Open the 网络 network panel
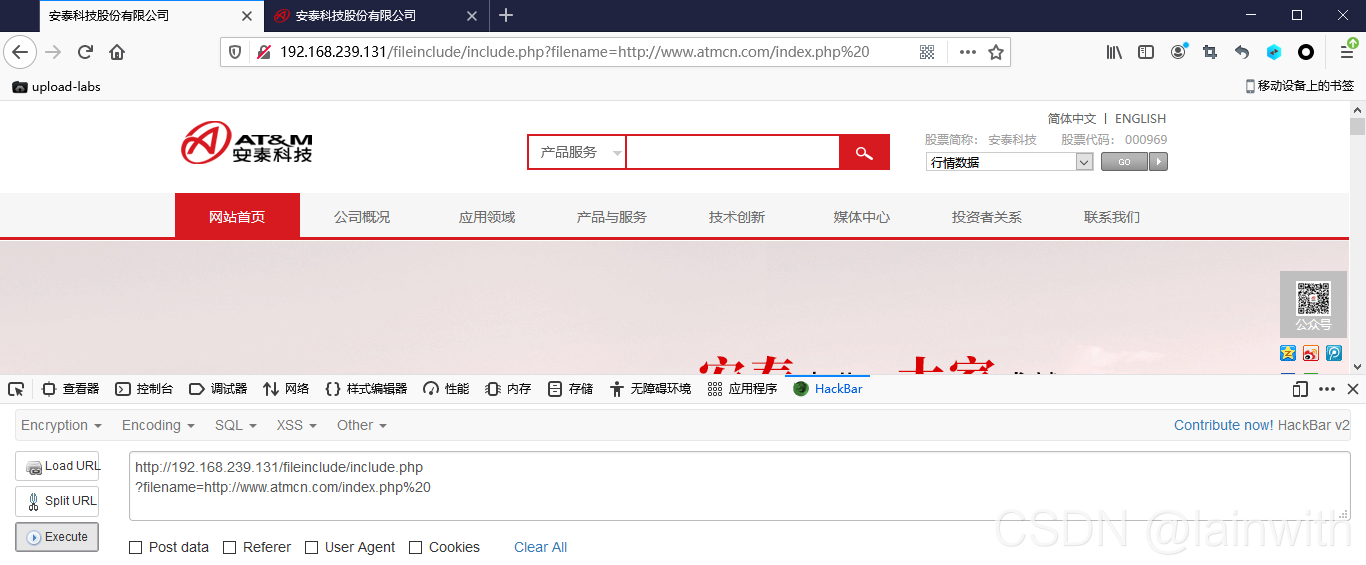This screenshot has height=565, width=1366. (x=286, y=389)
